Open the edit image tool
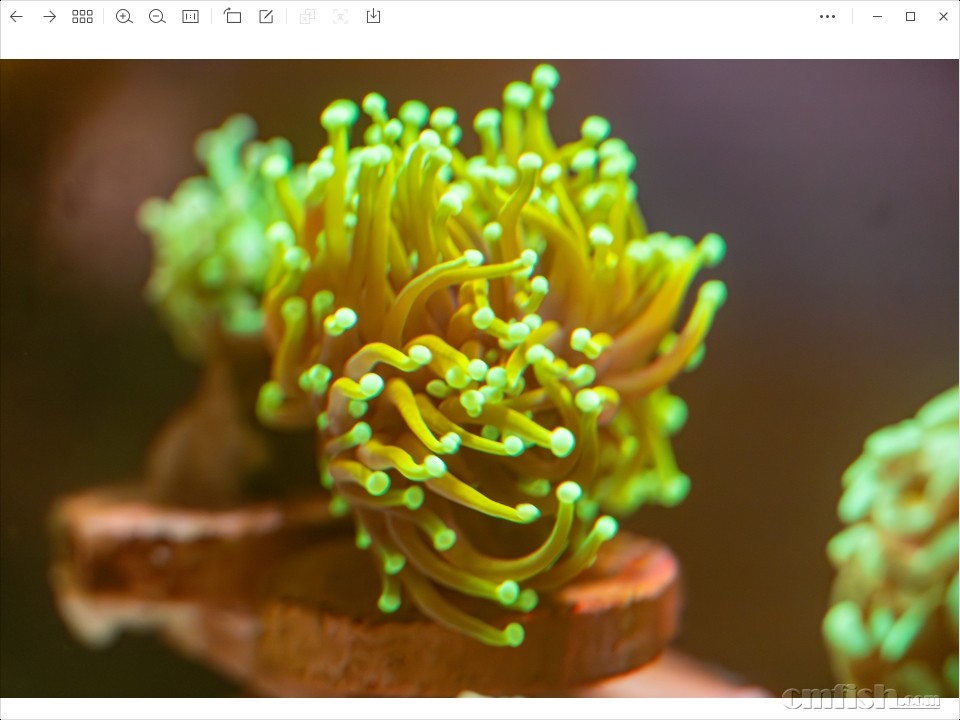Viewport: 960px width, 720px height. (x=266, y=16)
